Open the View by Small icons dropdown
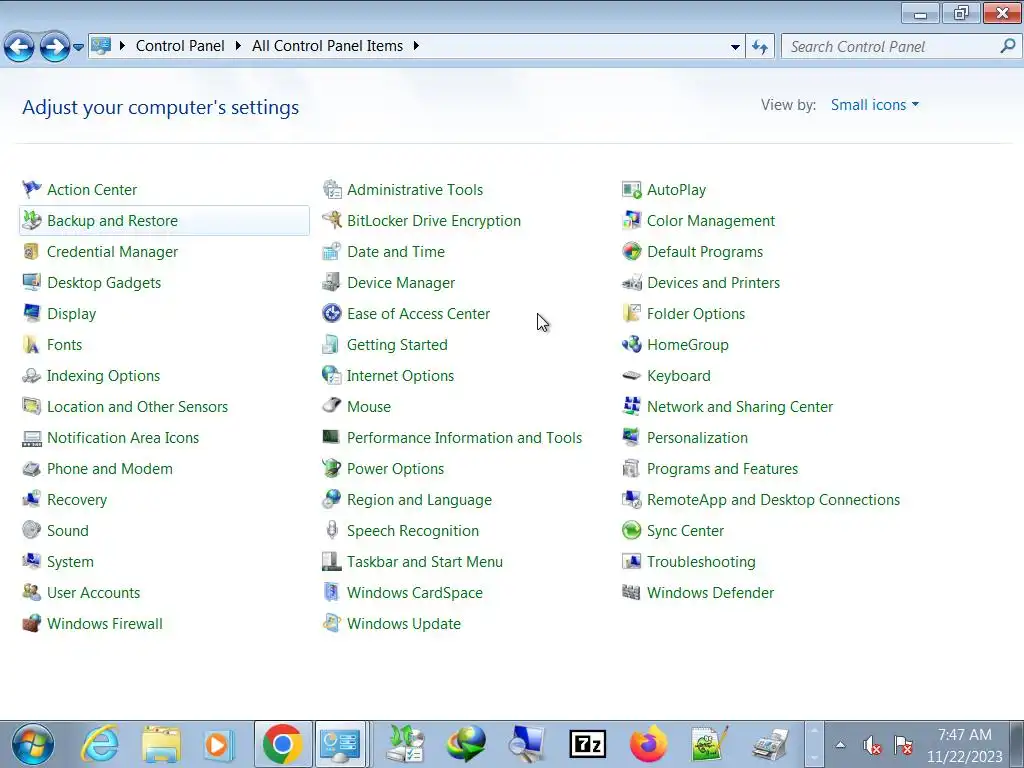Viewport: 1024px width, 768px height. tap(874, 104)
